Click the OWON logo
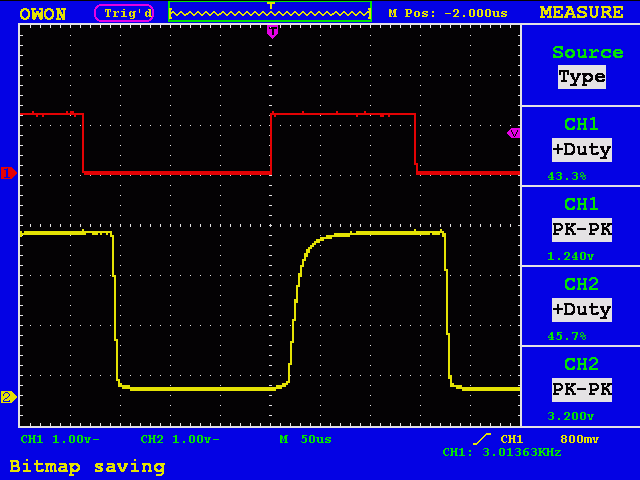 click(43, 14)
